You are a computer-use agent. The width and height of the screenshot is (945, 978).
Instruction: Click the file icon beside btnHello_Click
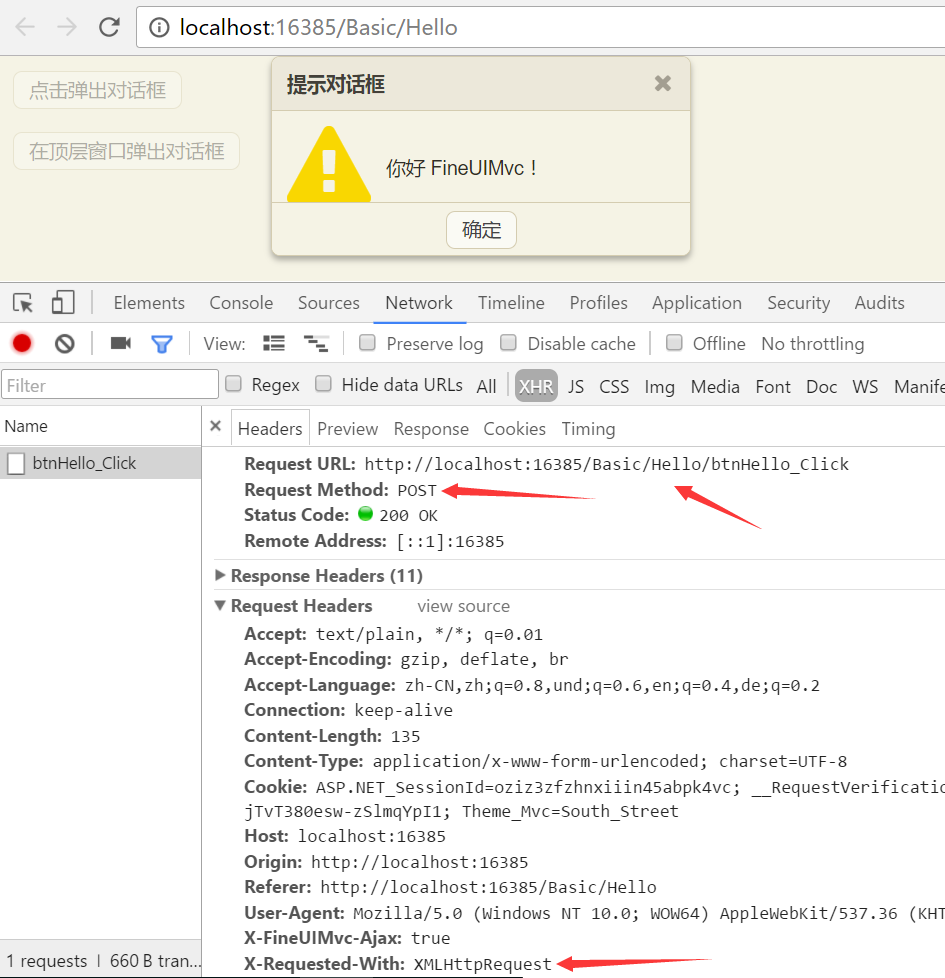[x=16, y=463]
